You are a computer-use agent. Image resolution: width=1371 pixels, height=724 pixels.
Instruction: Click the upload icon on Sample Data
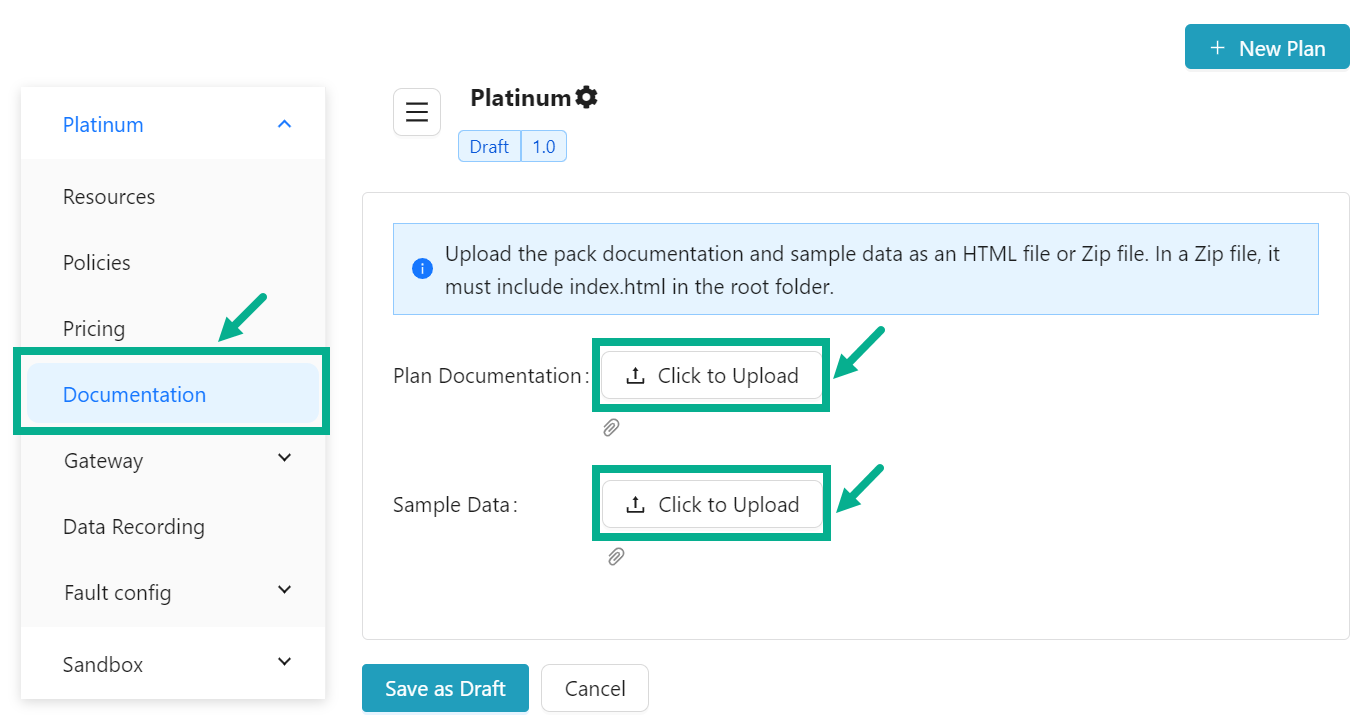pyautogui.click(x=635, y=504)
